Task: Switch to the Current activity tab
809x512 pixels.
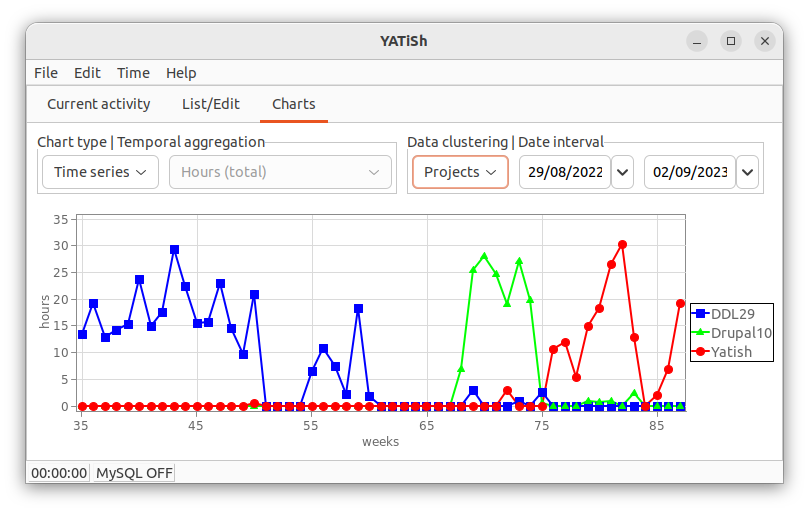Action: pyautogui.click(x=99, y=104)
